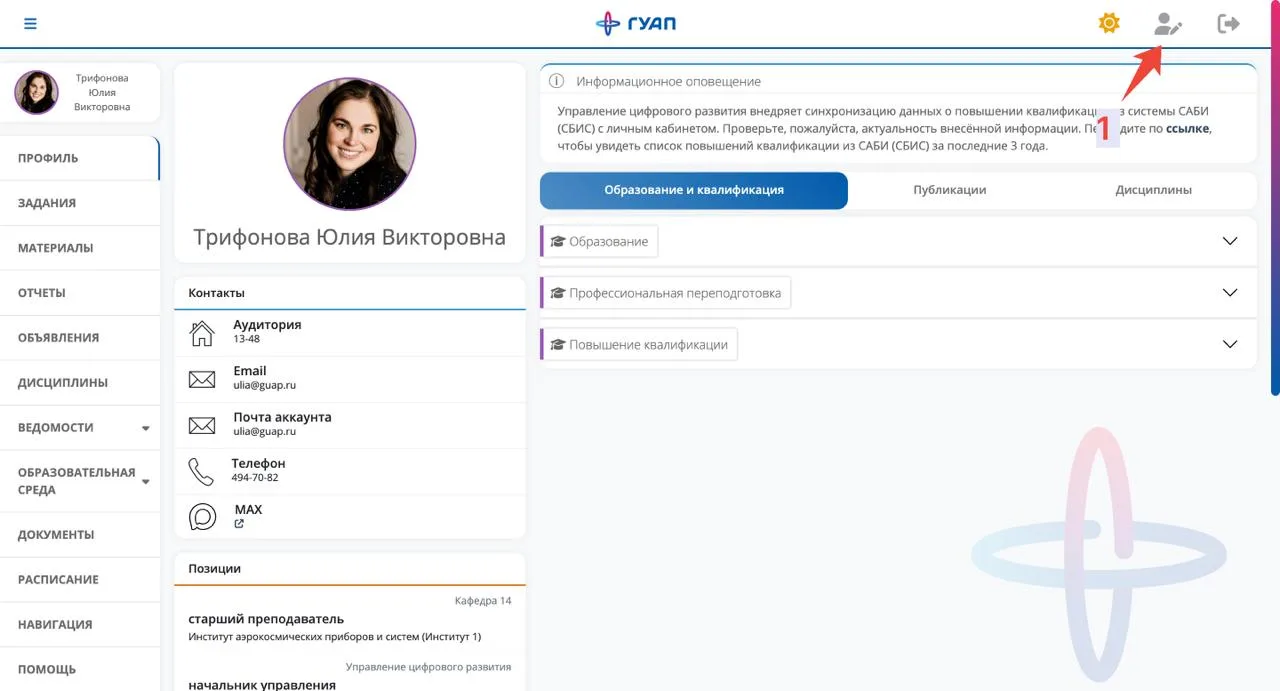Click the graduation cap icon beside Образование
Image resolution: width=1280 pixels, height=691 pixels.
click(x=558, y=241)
